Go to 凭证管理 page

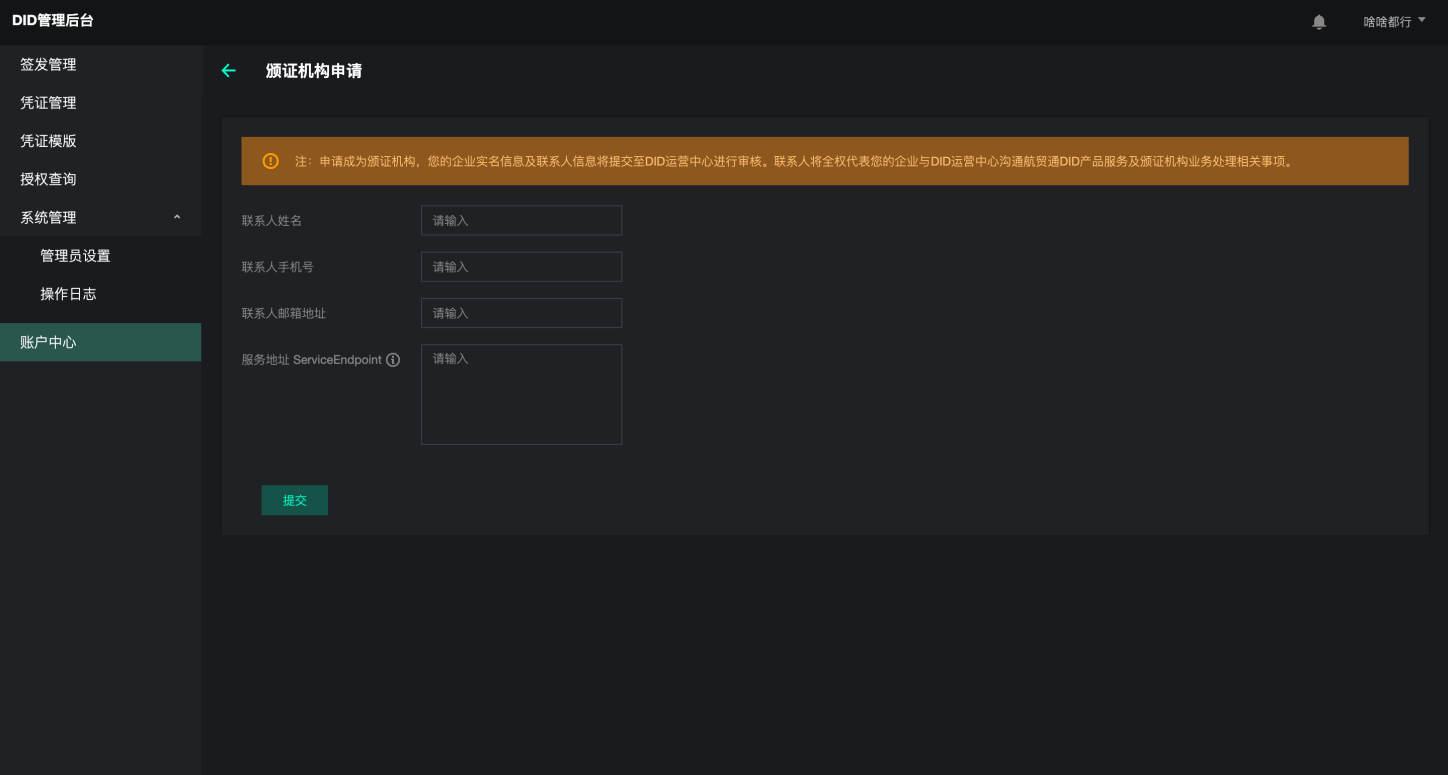[x=48, y=103]
